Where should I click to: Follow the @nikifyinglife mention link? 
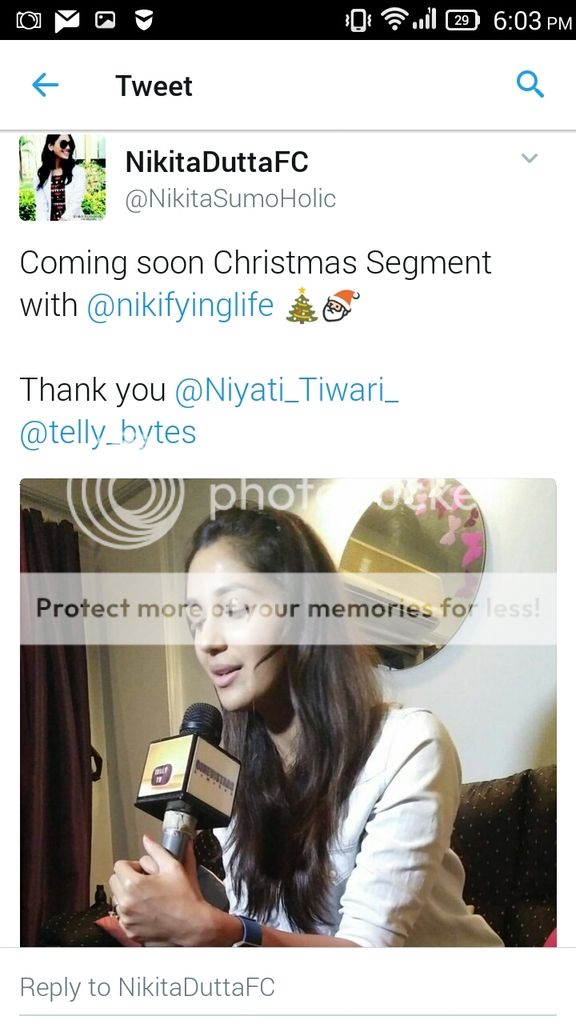(x=180, y=306)
